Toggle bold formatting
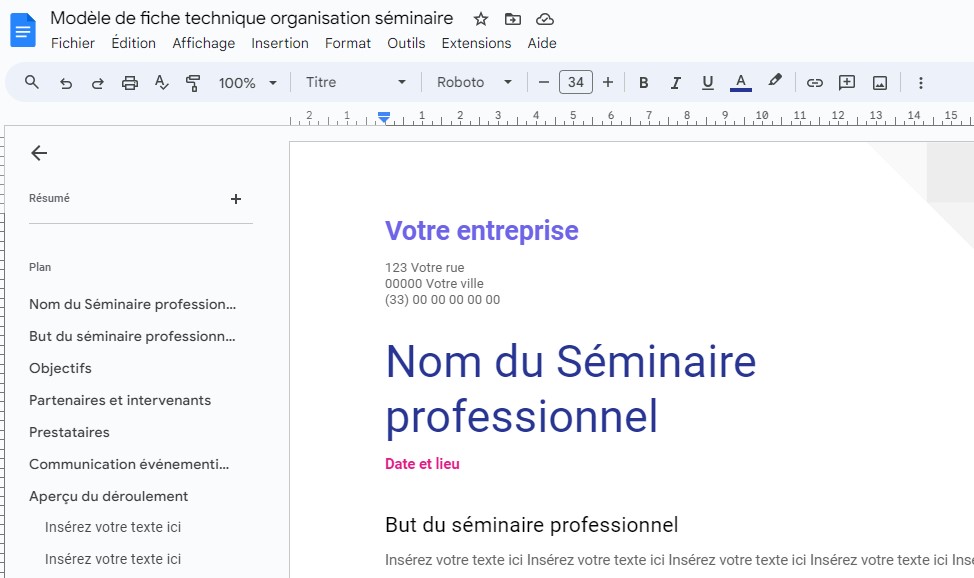The height and width of the screenshot is (578, 974). [x=643, y=83]
